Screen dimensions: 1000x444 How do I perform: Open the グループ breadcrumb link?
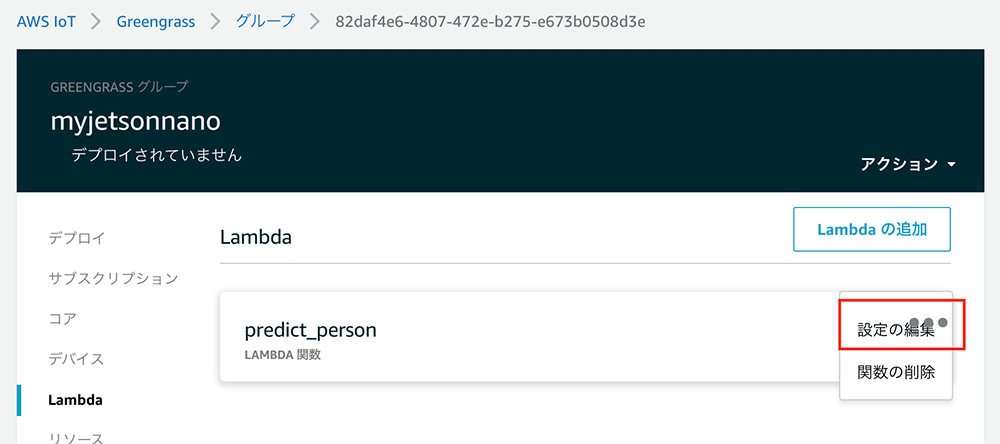[x=265, y=21]
